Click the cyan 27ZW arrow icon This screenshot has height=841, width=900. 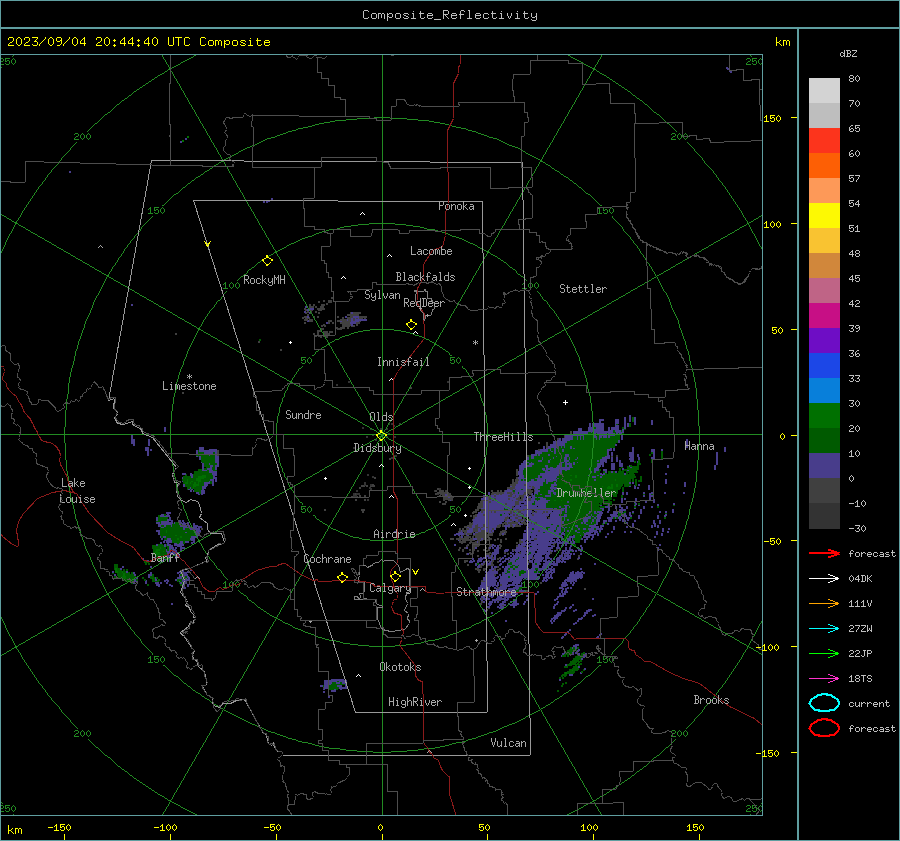pyautogui.click(x=824, y=629)
